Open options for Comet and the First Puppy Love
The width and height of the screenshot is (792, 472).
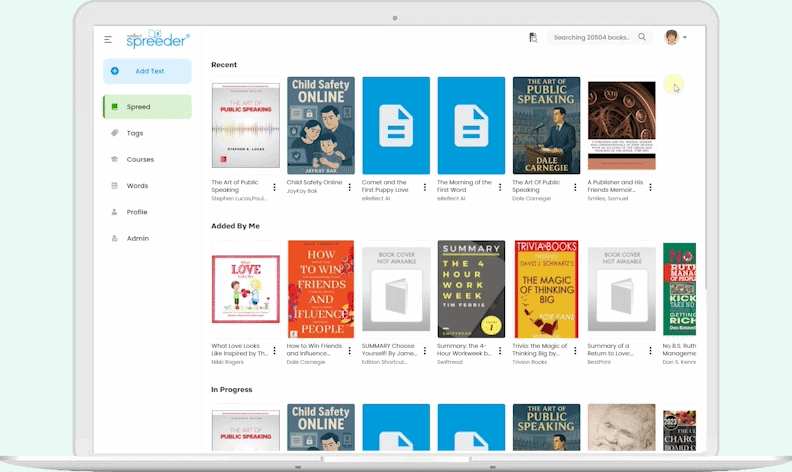pos(425,187)
